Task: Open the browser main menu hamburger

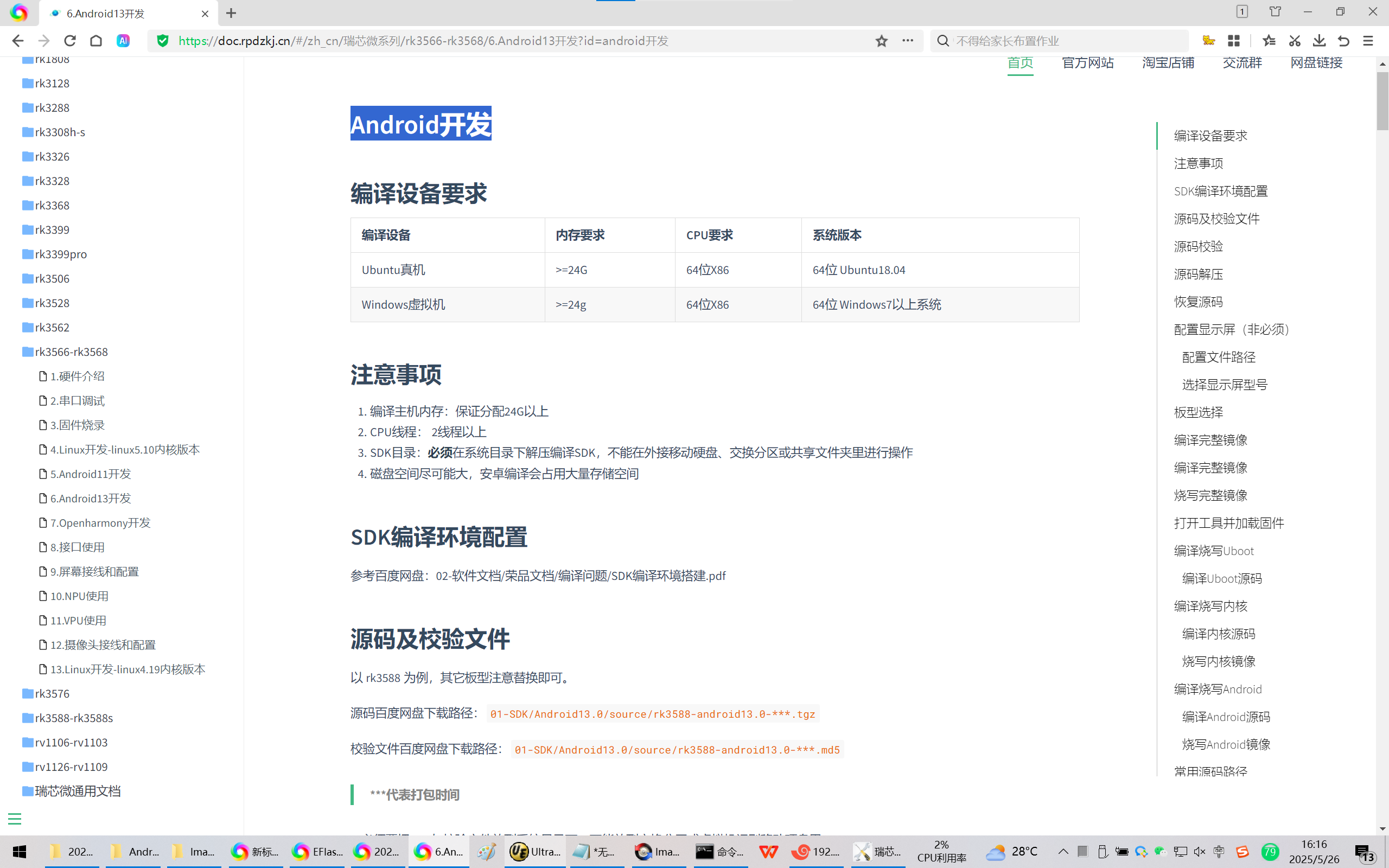Action: [x=1368, y=41]
